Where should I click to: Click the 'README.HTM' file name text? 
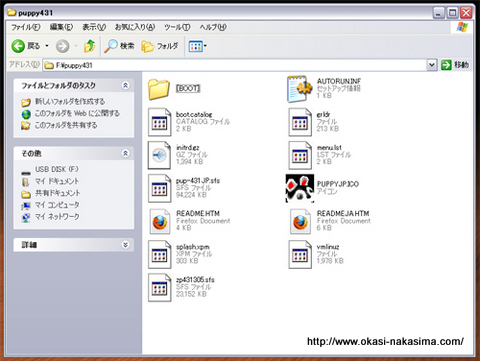tap(198, 213)
